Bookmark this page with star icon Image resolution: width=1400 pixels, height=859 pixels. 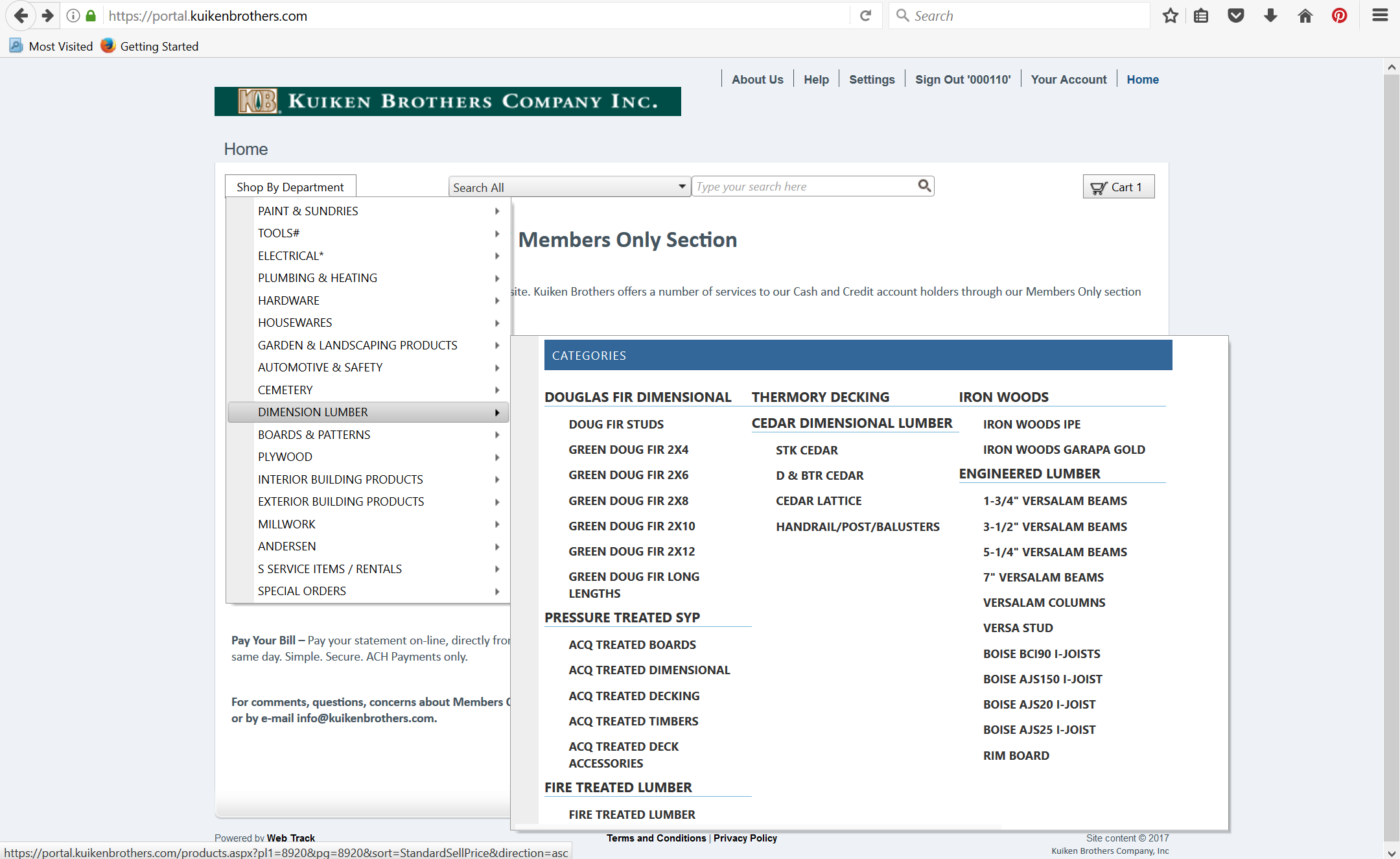coord(1170,16)
